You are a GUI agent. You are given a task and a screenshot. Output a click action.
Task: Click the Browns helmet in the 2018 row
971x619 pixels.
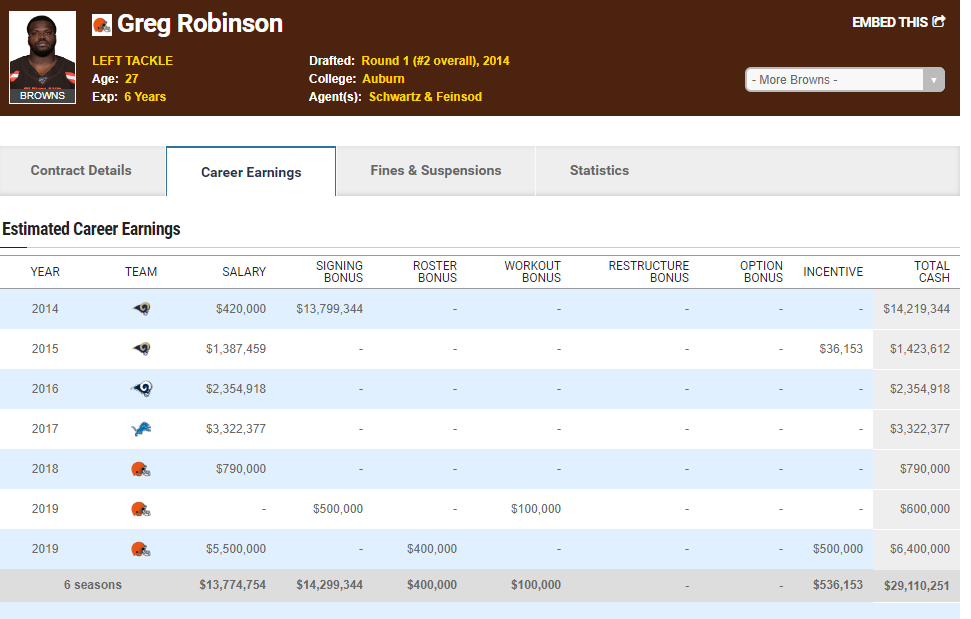(141, 469)
